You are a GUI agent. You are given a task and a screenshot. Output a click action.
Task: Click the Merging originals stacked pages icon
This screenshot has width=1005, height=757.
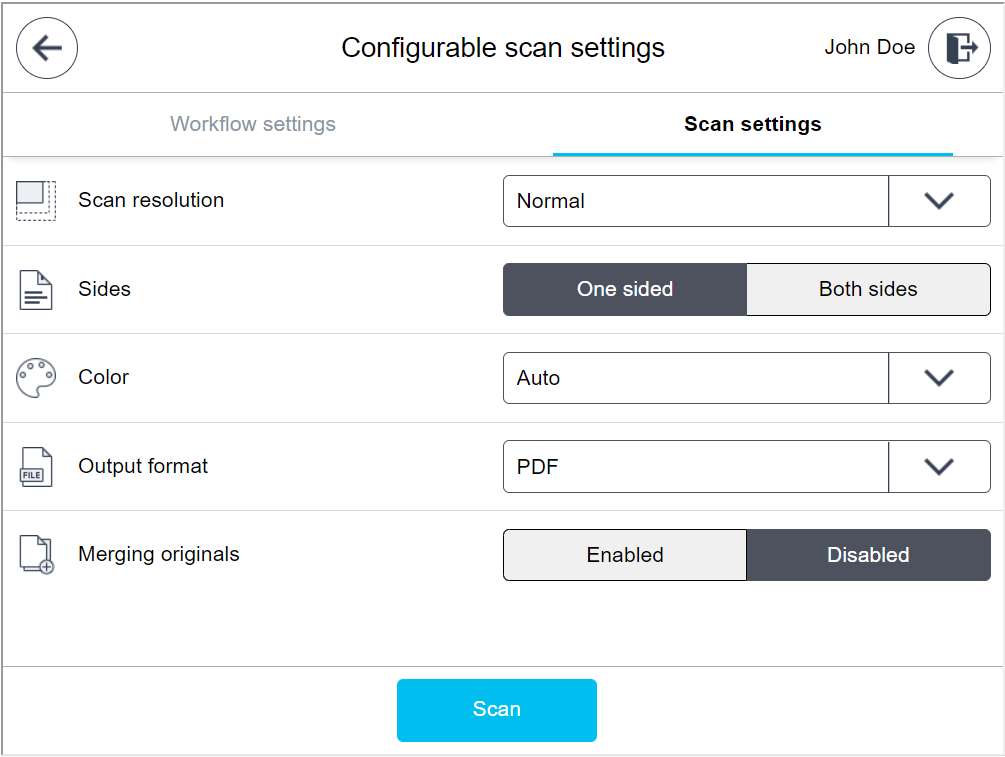pyautogui.click(x=36, y=554)
